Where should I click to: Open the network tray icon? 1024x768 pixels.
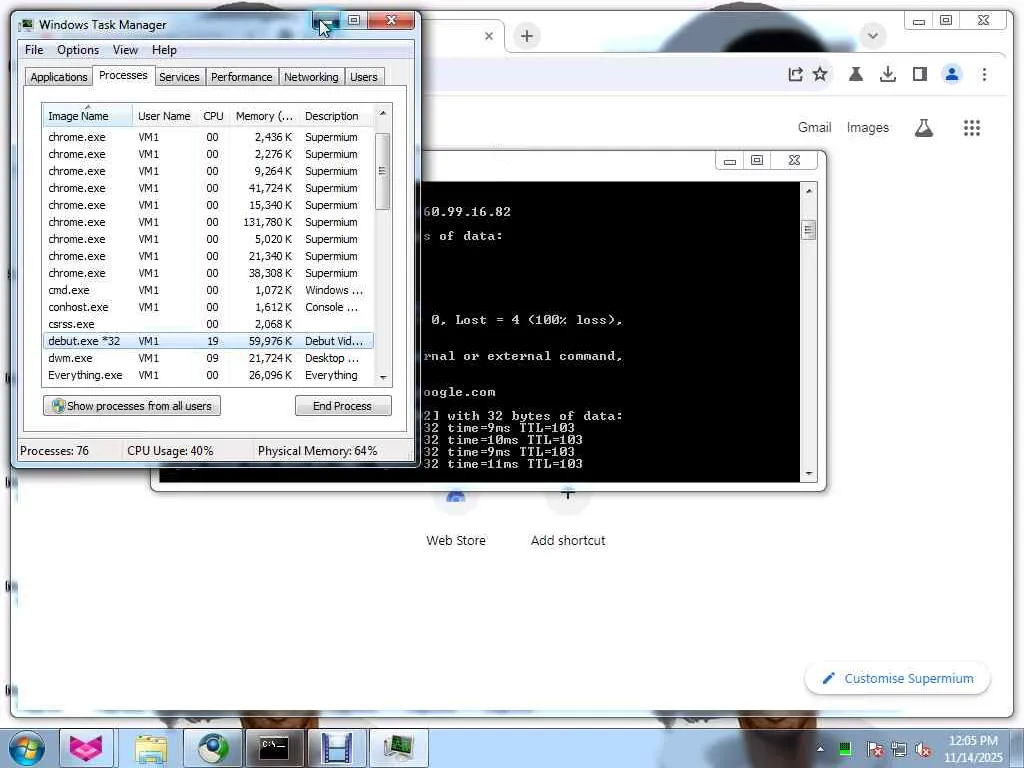pyautogui.click(x=899, y=749)
